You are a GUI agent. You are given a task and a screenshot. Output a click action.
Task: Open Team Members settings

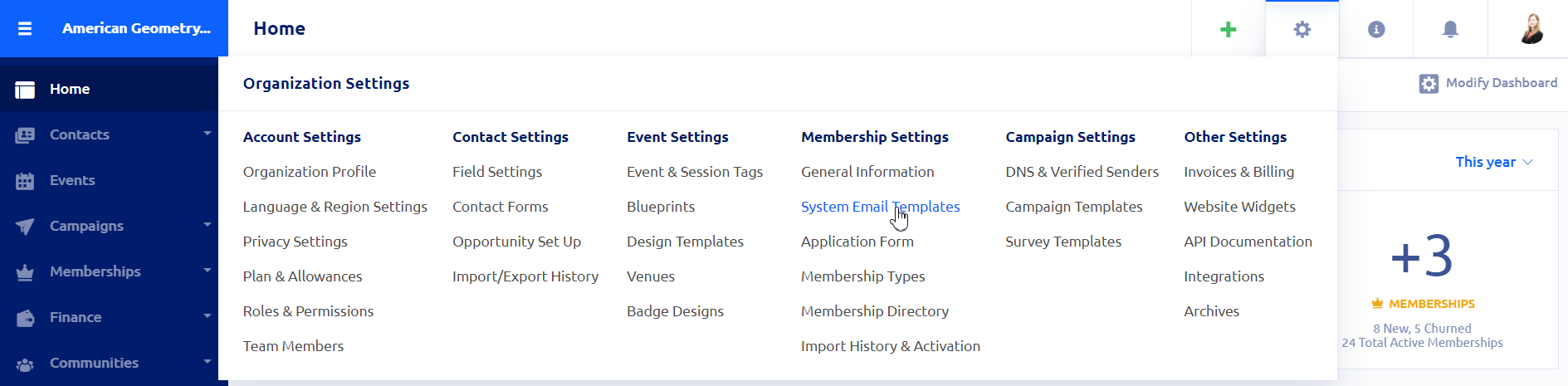click(x=294, y=346)
